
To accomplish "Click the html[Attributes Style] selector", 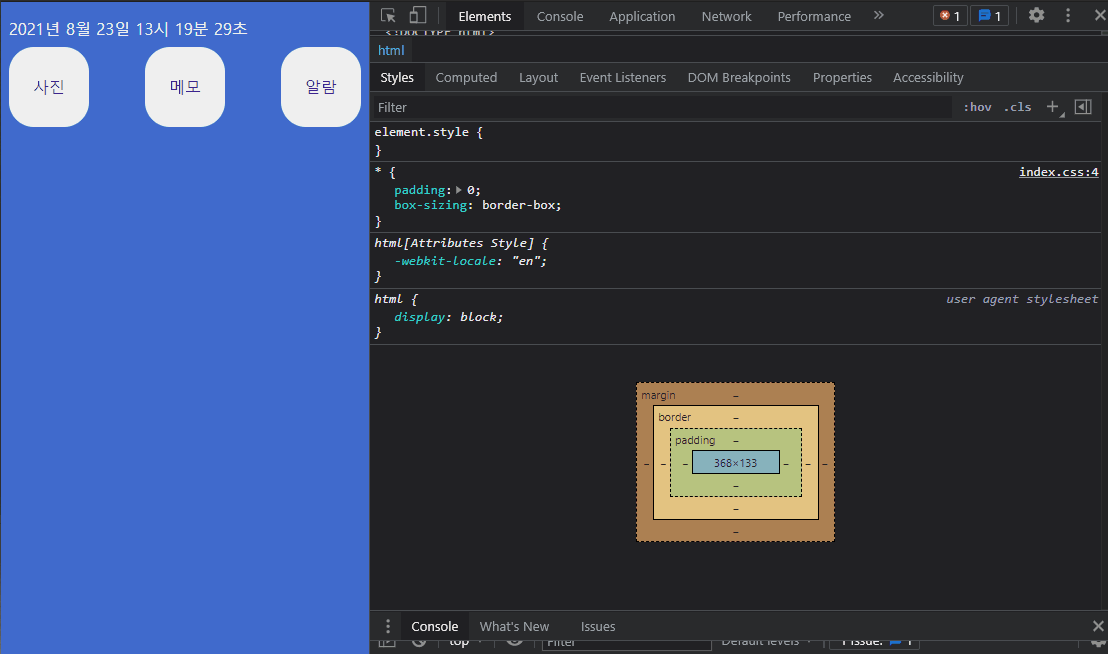I will pyautogui.click(x=454, y=243).
